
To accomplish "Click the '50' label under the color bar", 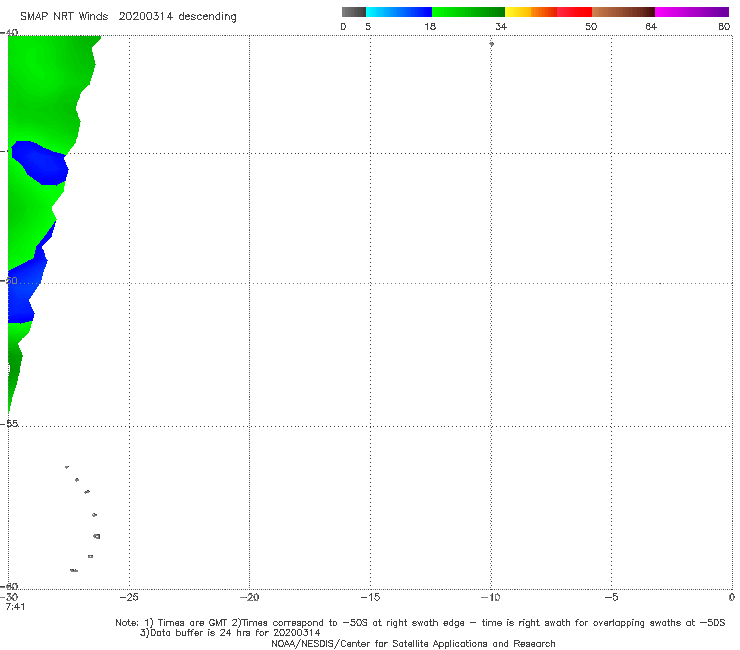I will [x=591, y=26].
